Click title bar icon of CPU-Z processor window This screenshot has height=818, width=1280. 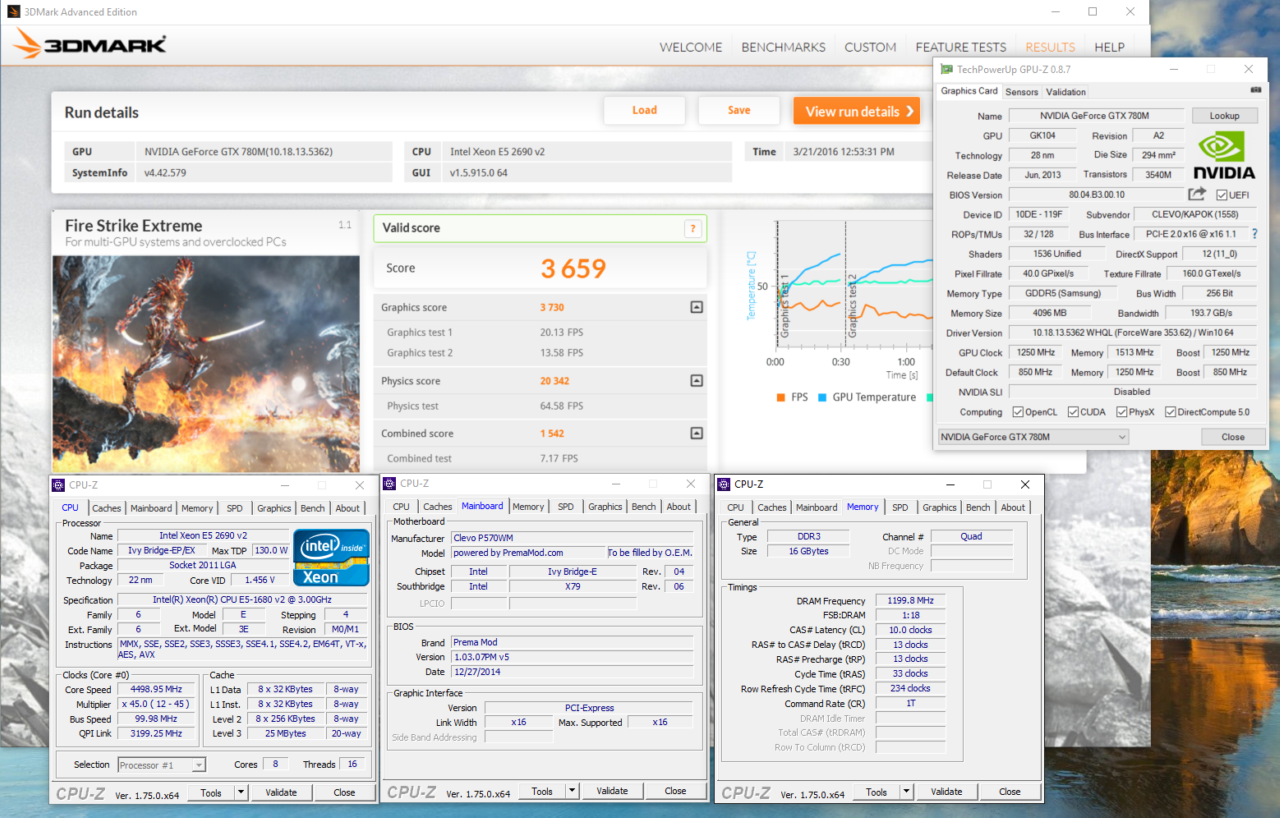click(58, 485)
